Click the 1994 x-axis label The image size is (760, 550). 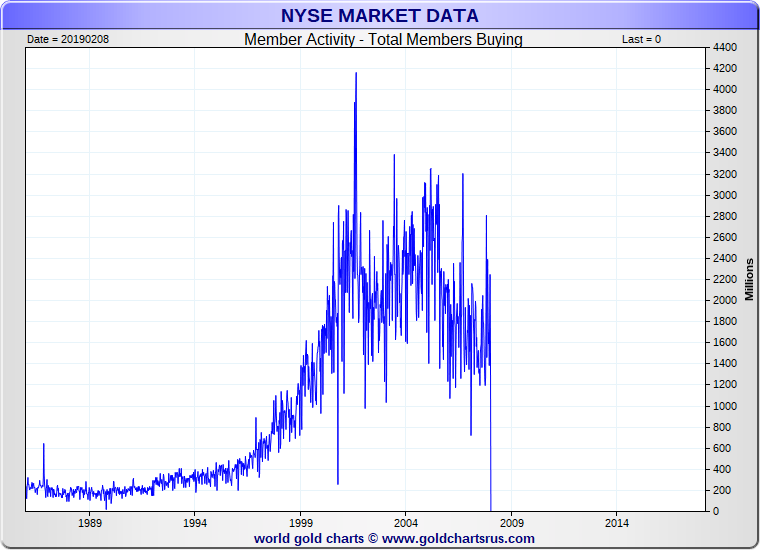pos(195,523)
